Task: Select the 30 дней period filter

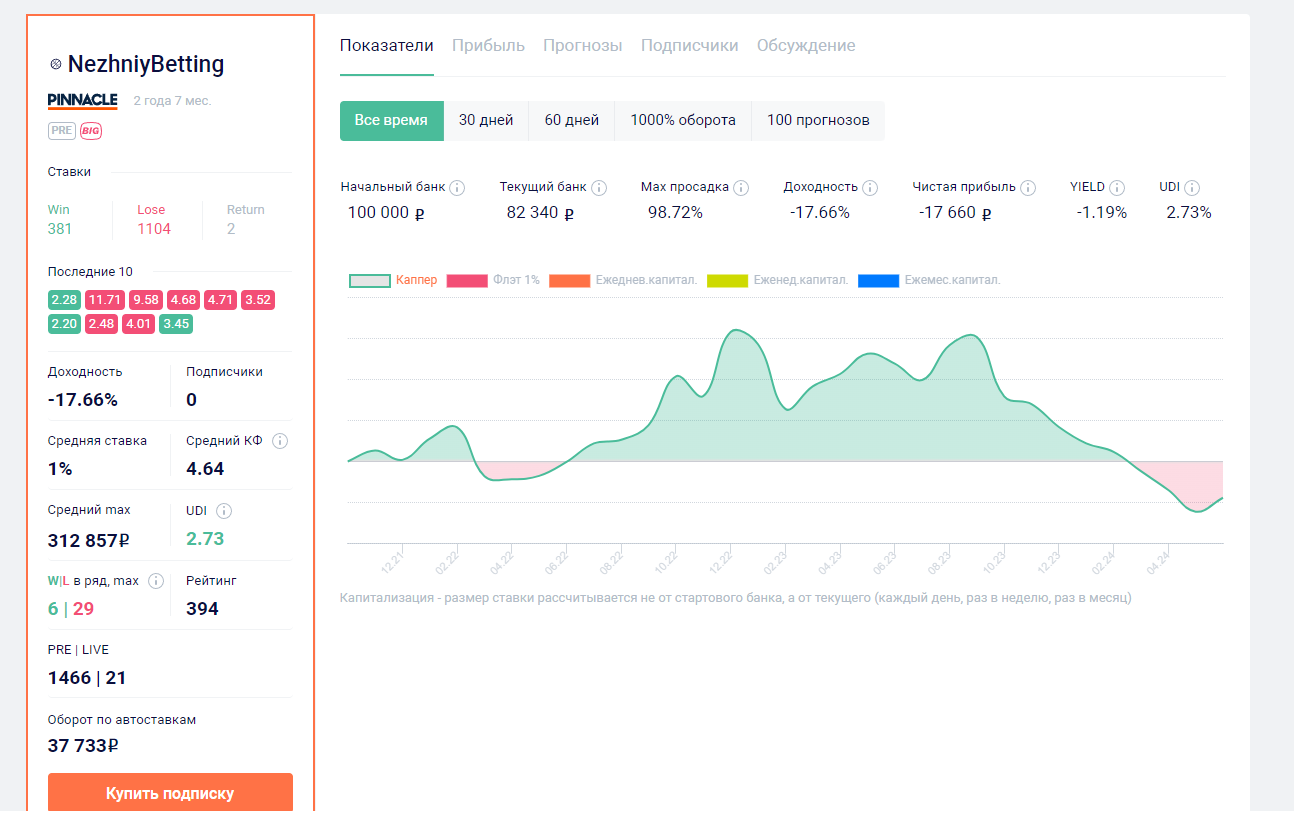Action: pos(486,121)
